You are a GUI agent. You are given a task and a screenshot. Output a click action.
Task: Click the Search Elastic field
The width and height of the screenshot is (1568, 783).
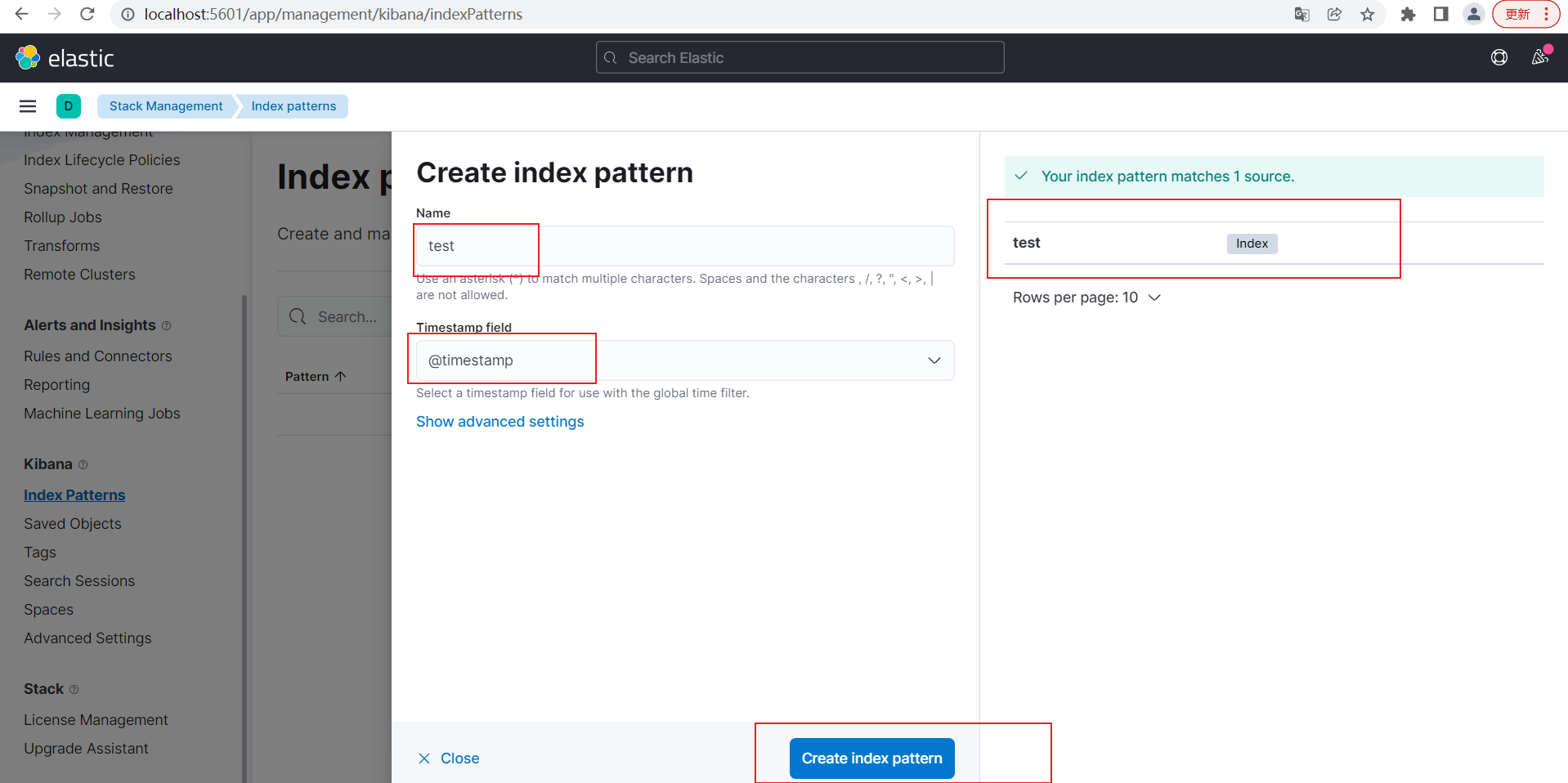point(800,57)
